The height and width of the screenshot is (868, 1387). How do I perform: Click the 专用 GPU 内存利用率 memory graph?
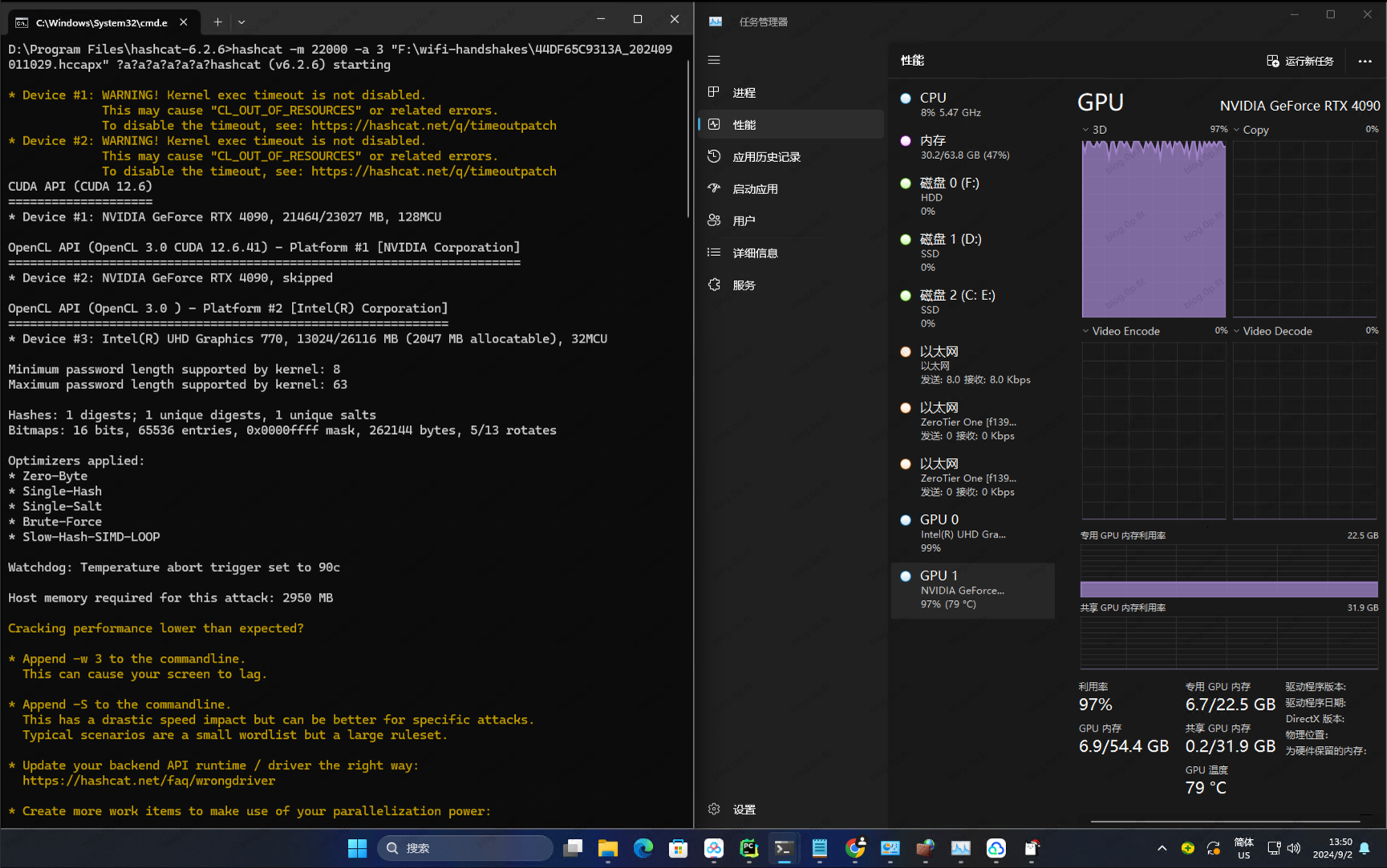[1229, 571]
